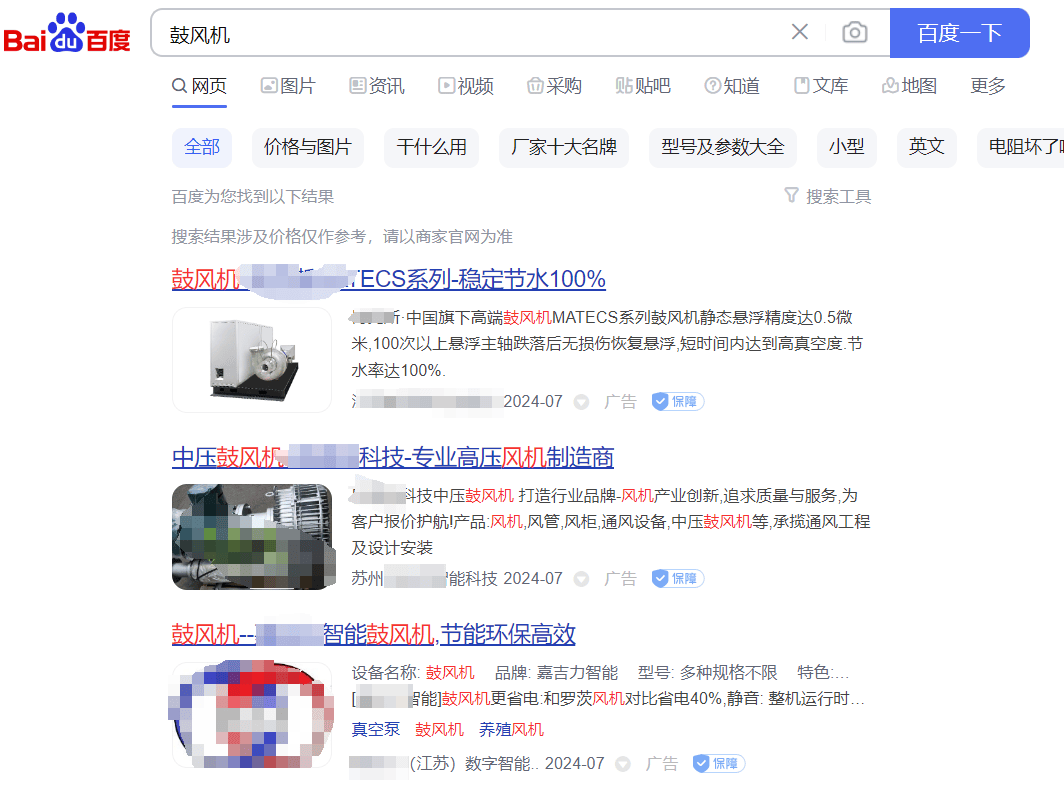Switch to the 文库 tab
Viewport: 1064px width, 786px height.
tap(821, 86)
